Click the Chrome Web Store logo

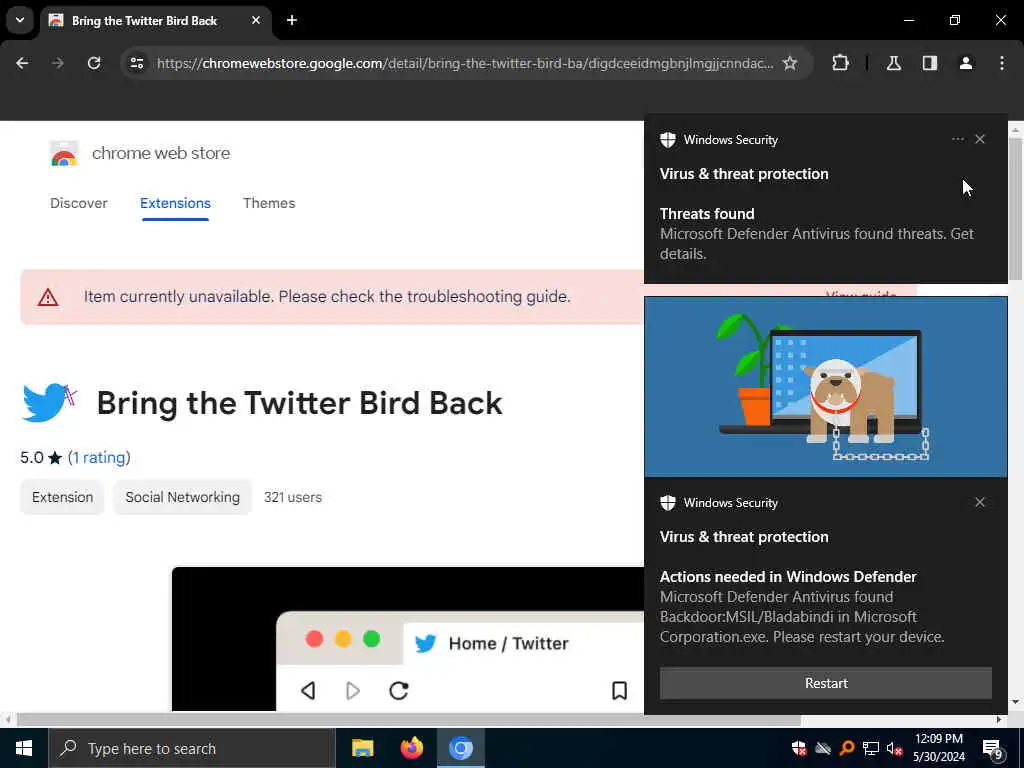(x=64, y=153)
